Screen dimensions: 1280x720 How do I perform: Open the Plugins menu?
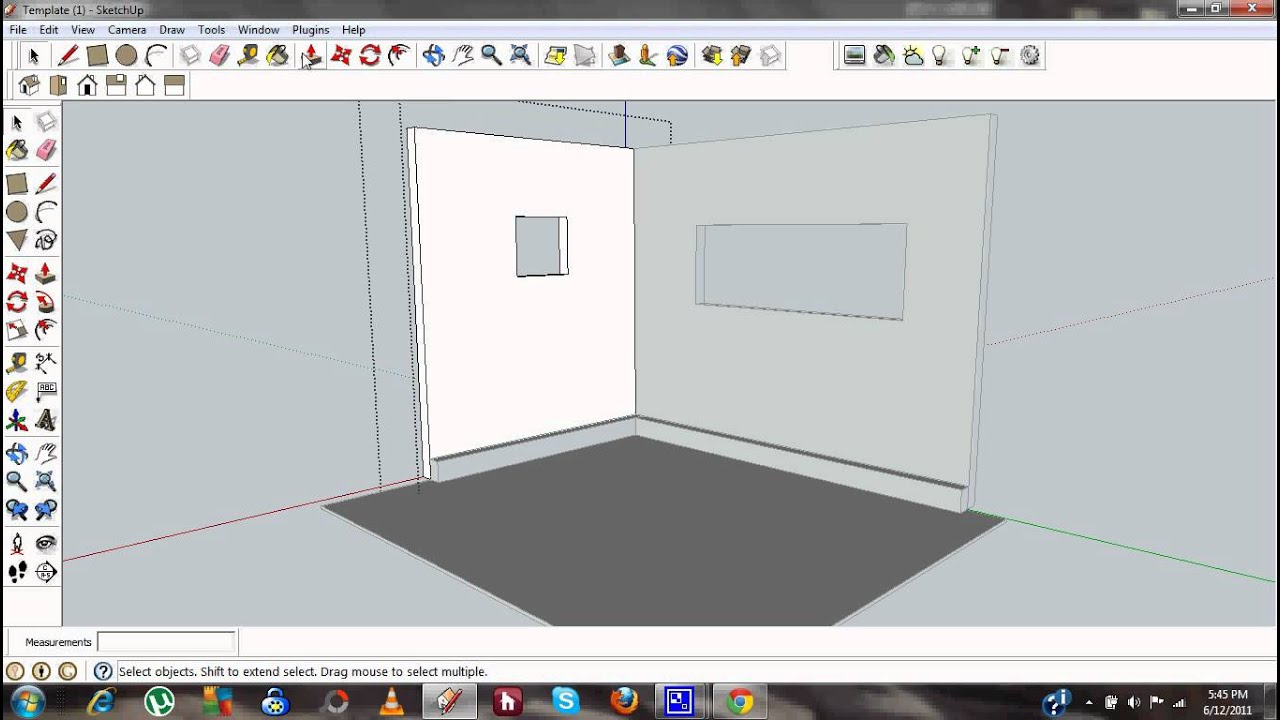[x=311, y=30]
